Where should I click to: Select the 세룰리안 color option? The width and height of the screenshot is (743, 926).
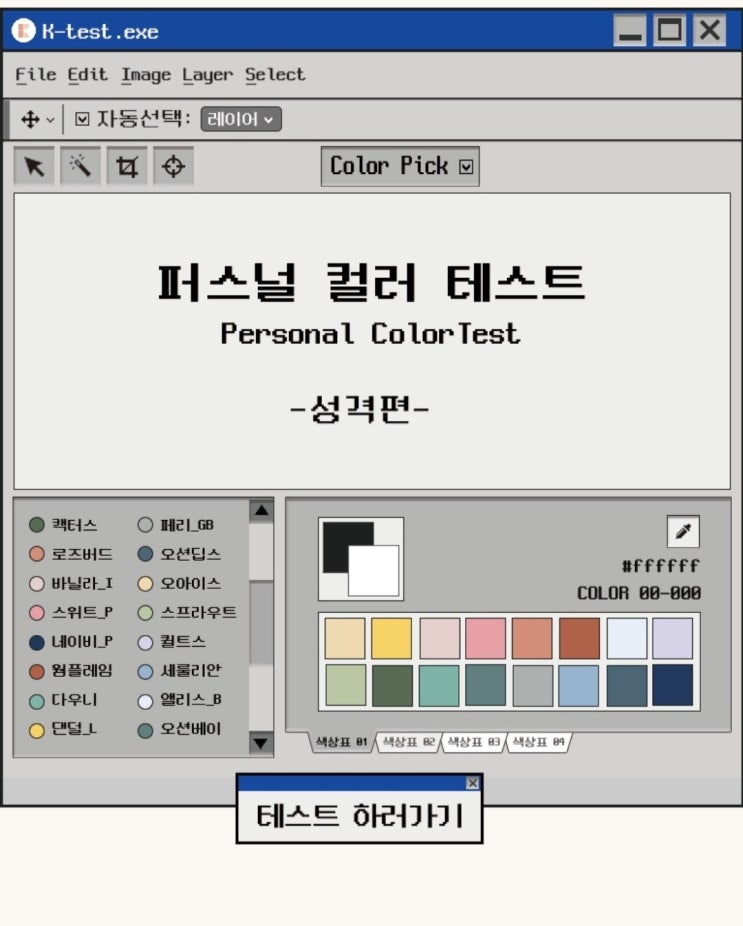tap(179, 671)
